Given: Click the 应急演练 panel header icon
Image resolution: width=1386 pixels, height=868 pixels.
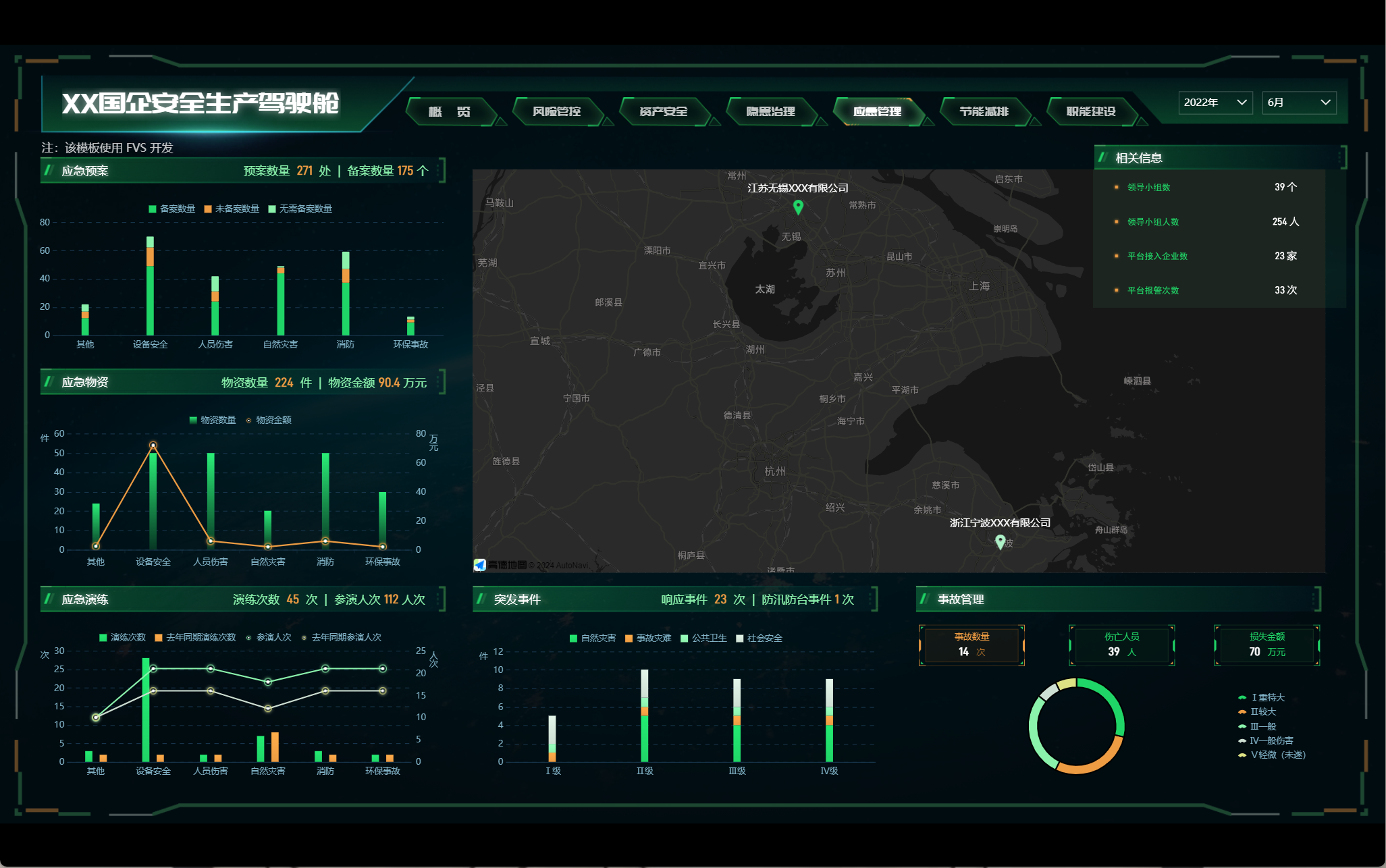Looking at the screenshot, I should 49,599.
